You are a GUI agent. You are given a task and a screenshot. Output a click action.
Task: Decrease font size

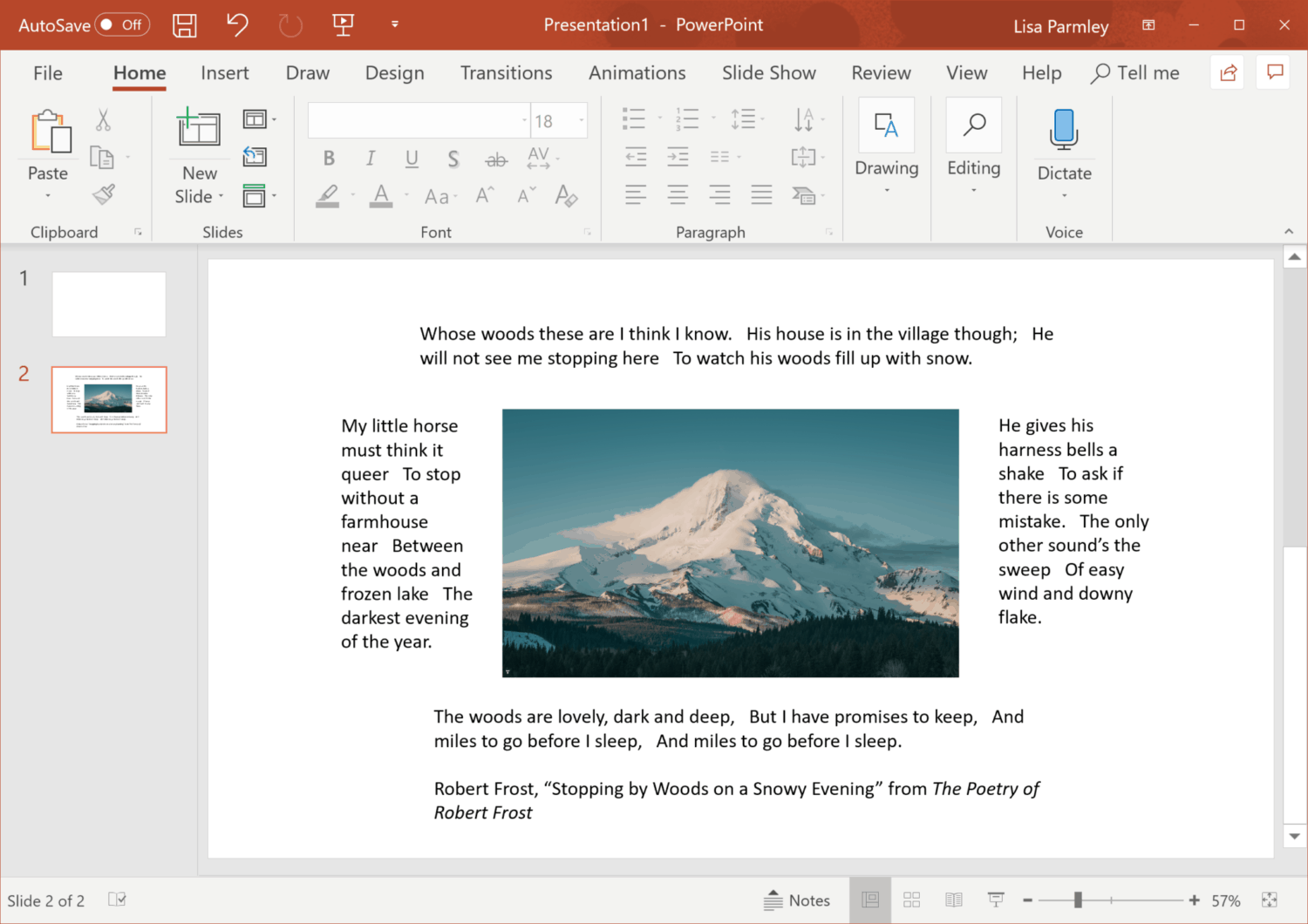coord(526,195)
